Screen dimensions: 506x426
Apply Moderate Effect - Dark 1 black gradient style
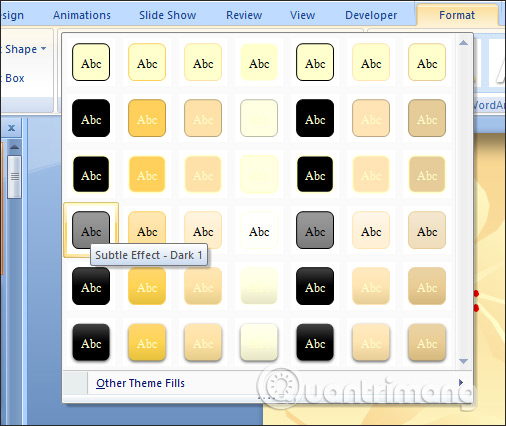91,286
